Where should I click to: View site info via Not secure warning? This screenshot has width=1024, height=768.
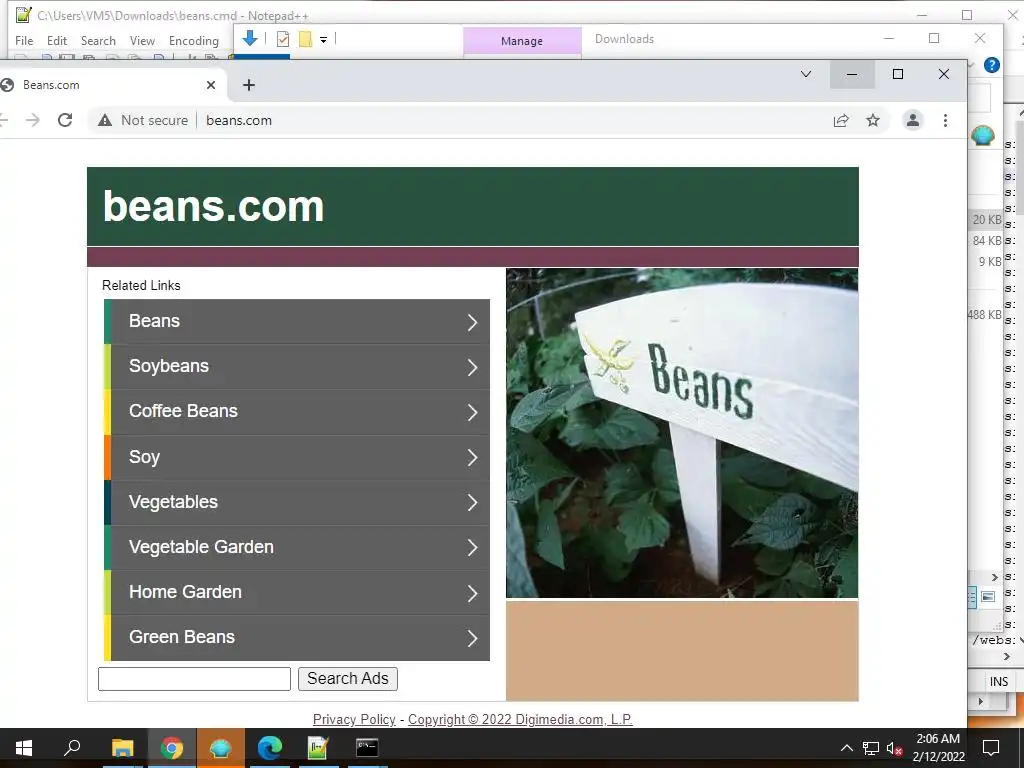click(143, 120)
